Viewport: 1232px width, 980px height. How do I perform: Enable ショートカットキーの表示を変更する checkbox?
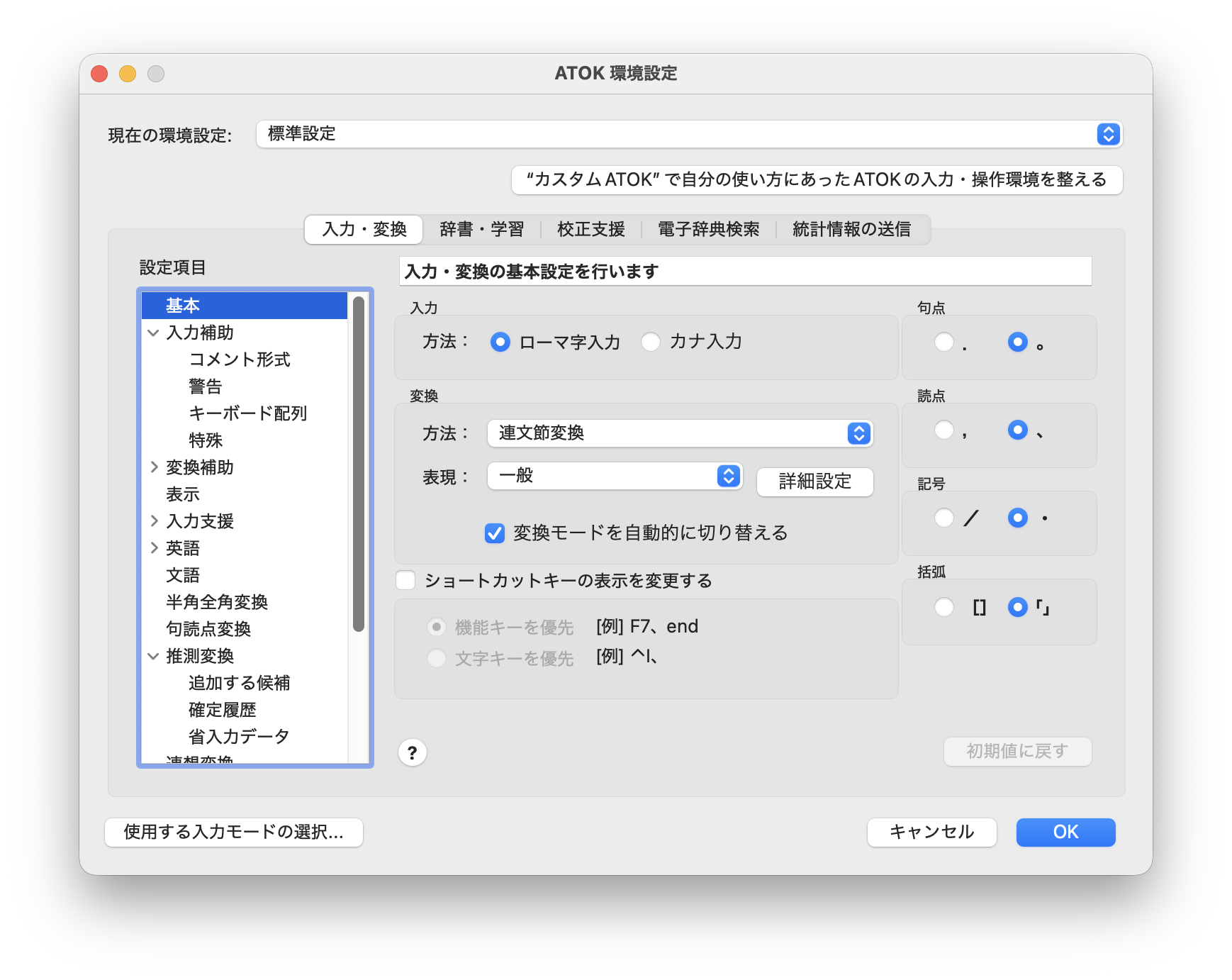pyautogui.click(x=406, y=581)
